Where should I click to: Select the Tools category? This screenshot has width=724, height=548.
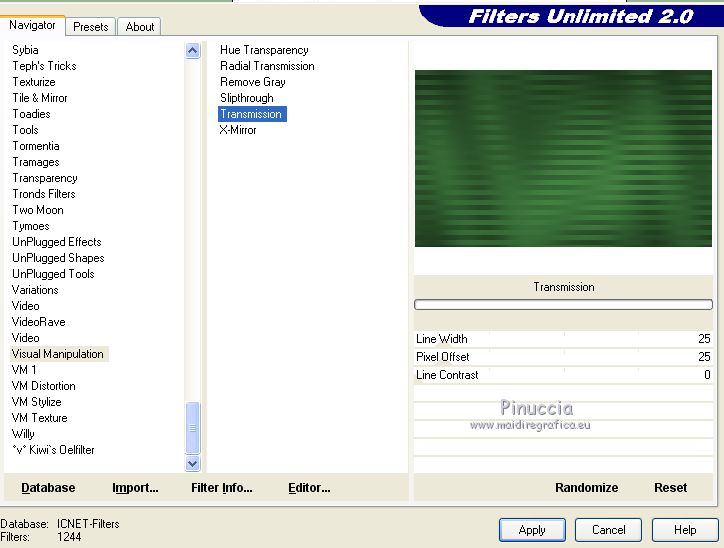(25, 130)
